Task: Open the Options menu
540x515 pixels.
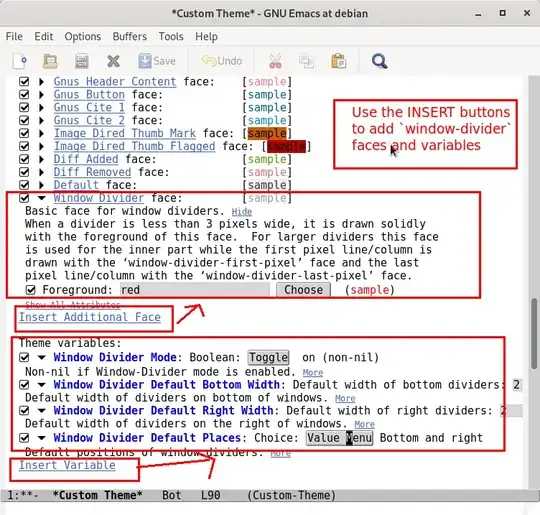Action: (x=83, y=37)
